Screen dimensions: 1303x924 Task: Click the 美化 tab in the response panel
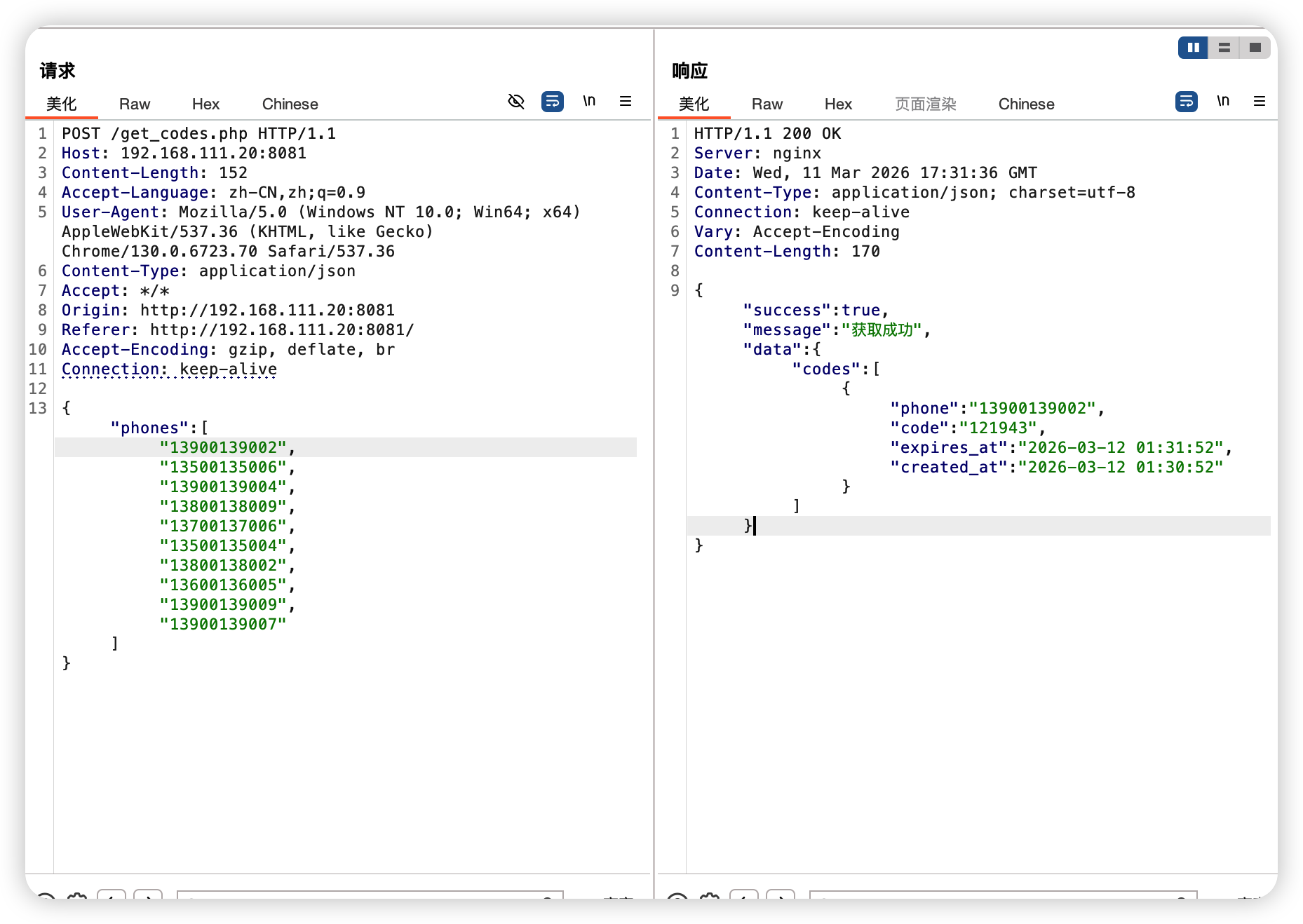(x=694, y=104)
